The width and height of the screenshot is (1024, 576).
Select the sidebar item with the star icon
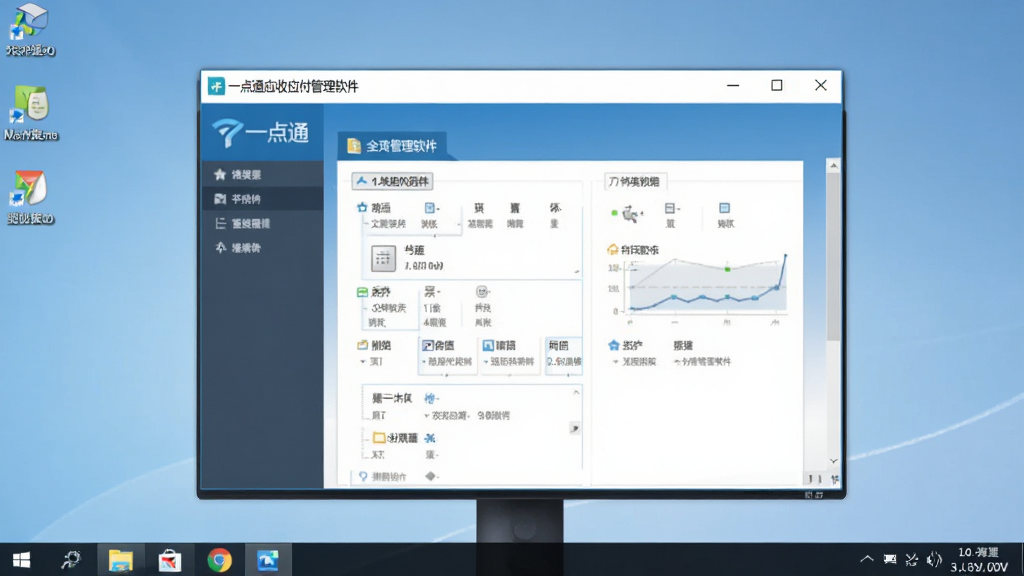(x=263, y=174)
